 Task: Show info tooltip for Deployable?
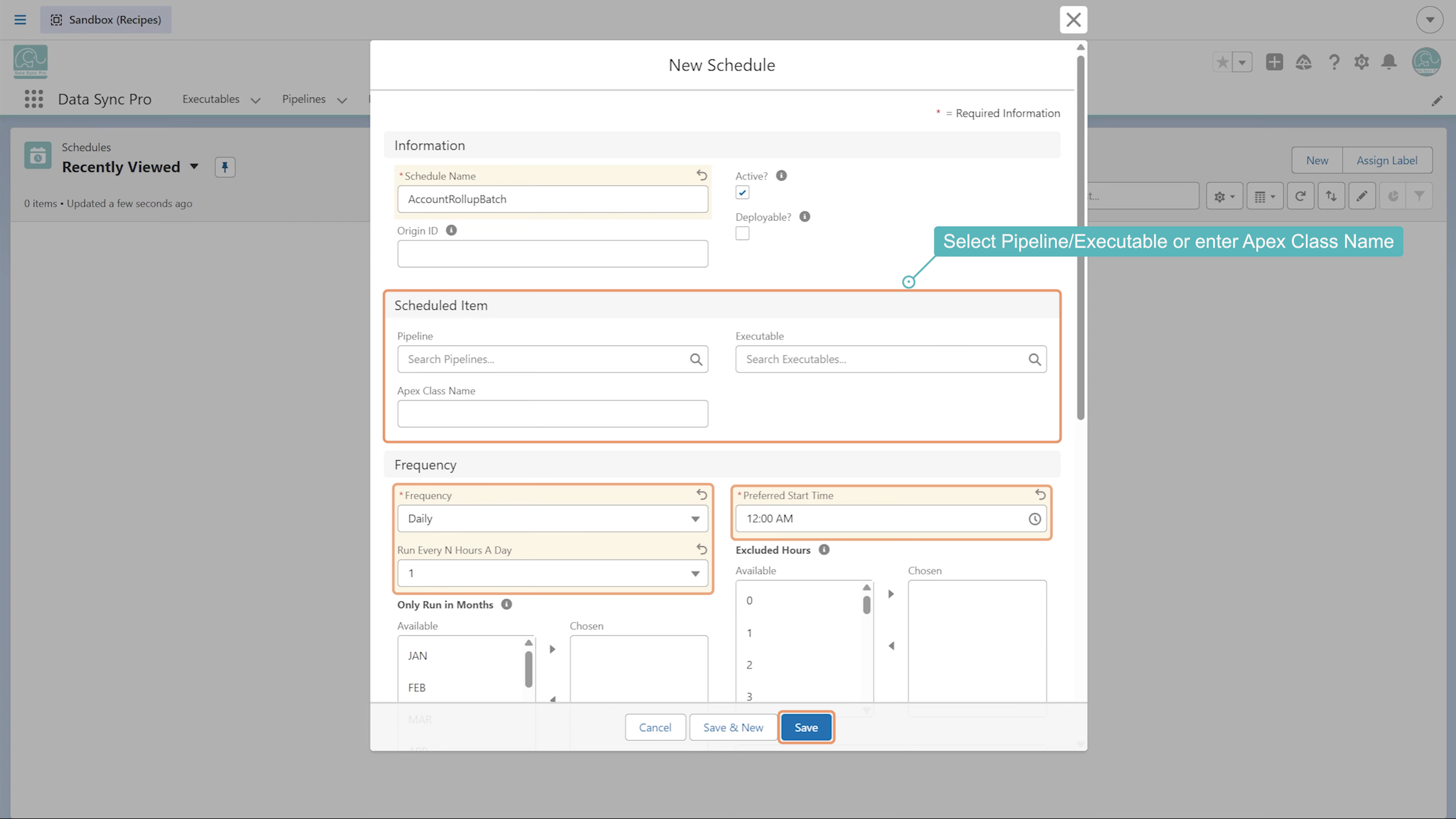pos(805,217)
